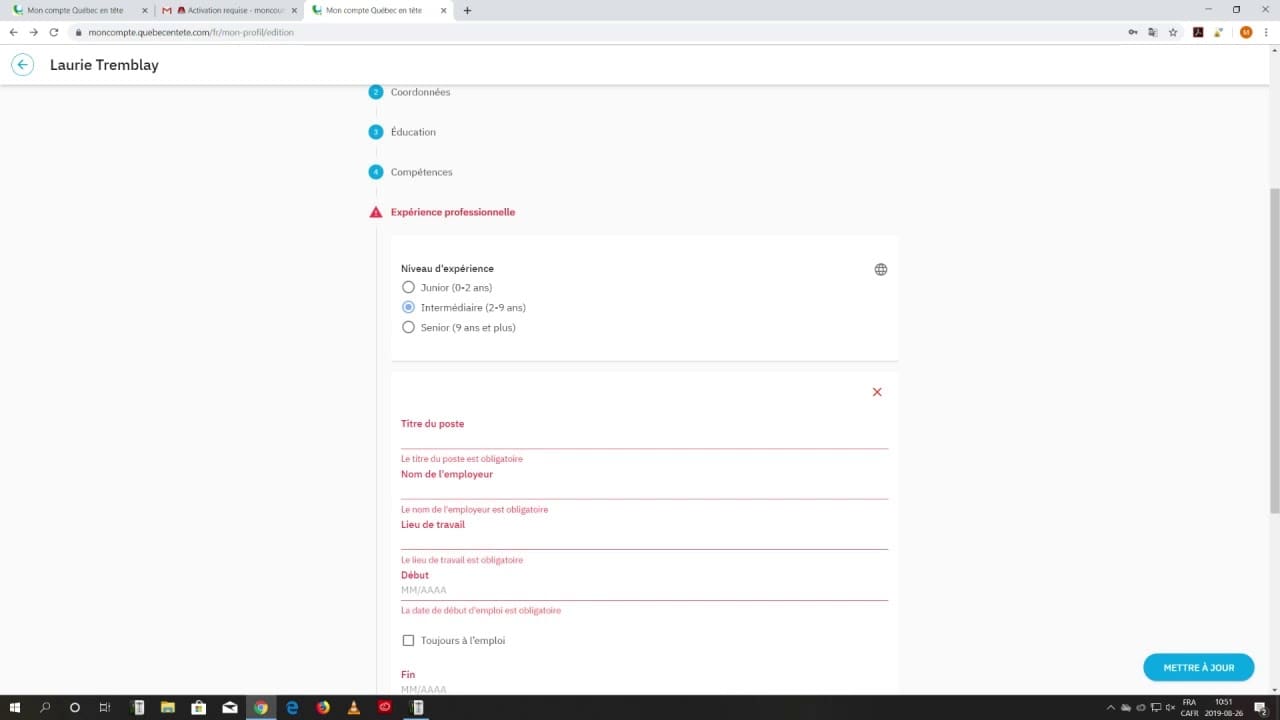The height and width of the screenshot is (720, 1280).
Task: Expand the Éducation step
Action: [413, 132]
